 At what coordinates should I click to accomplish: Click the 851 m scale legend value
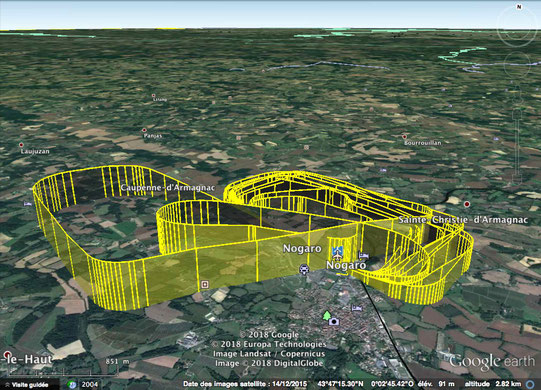tap(117, 361)
